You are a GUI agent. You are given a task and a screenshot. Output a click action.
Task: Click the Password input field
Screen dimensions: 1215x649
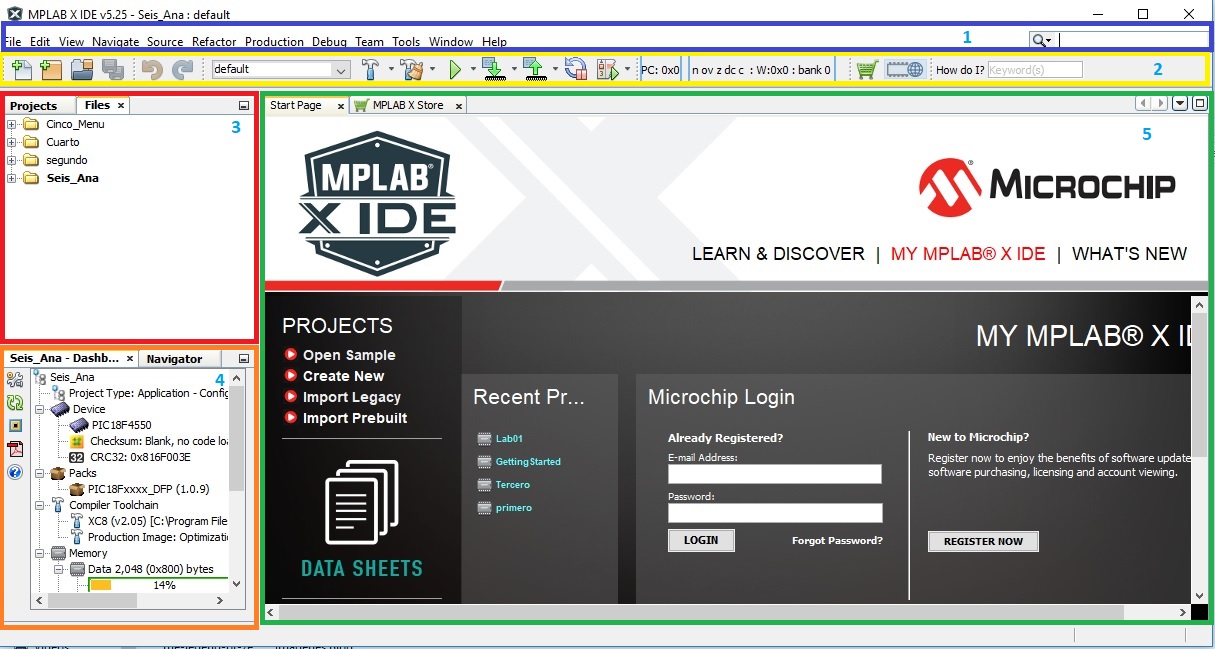point(775,513)
